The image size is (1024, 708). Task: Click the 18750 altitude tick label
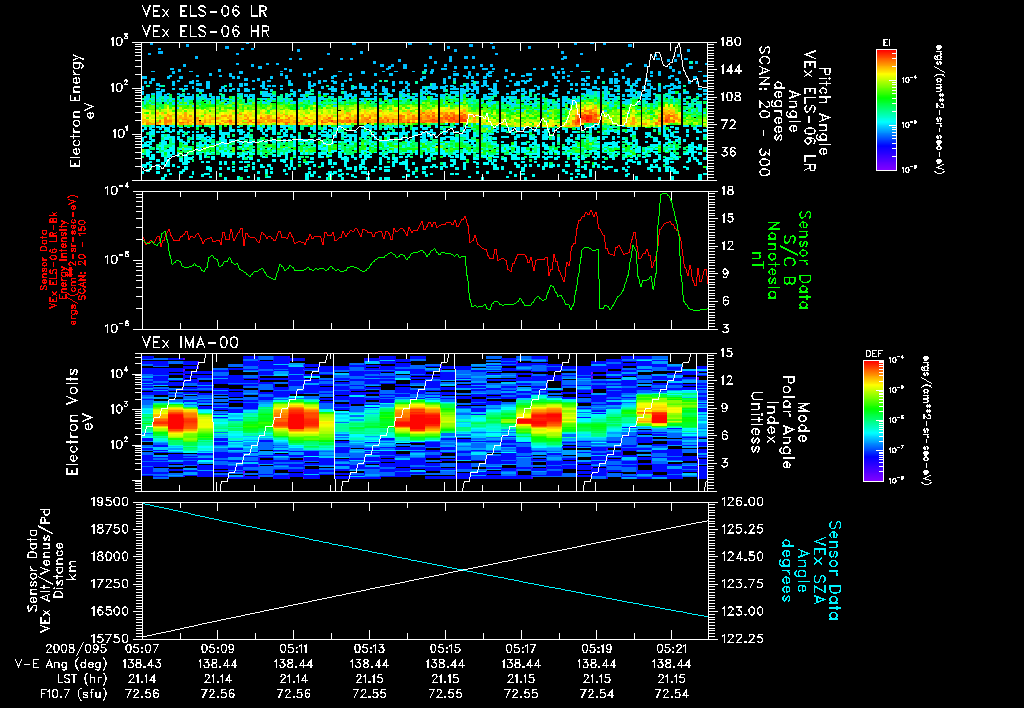[x=110, y=529]
